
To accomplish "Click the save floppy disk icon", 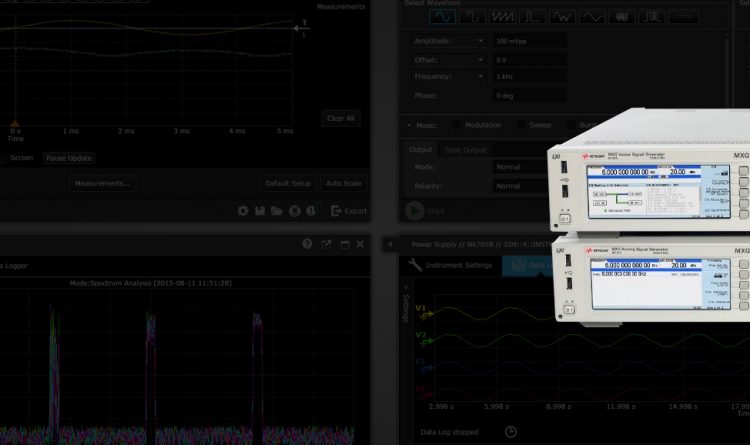I will (260, 211).
